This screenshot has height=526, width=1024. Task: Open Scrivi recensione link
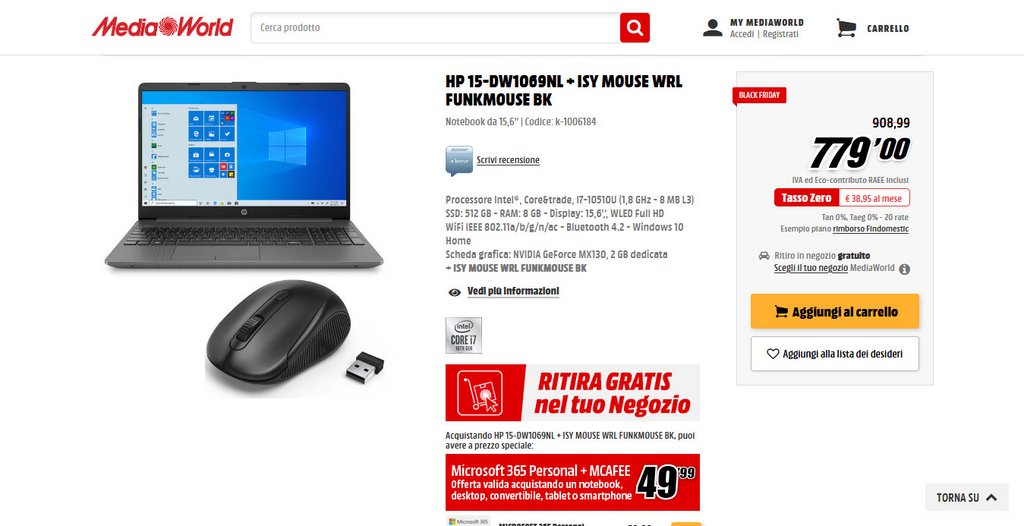[508, 160]
